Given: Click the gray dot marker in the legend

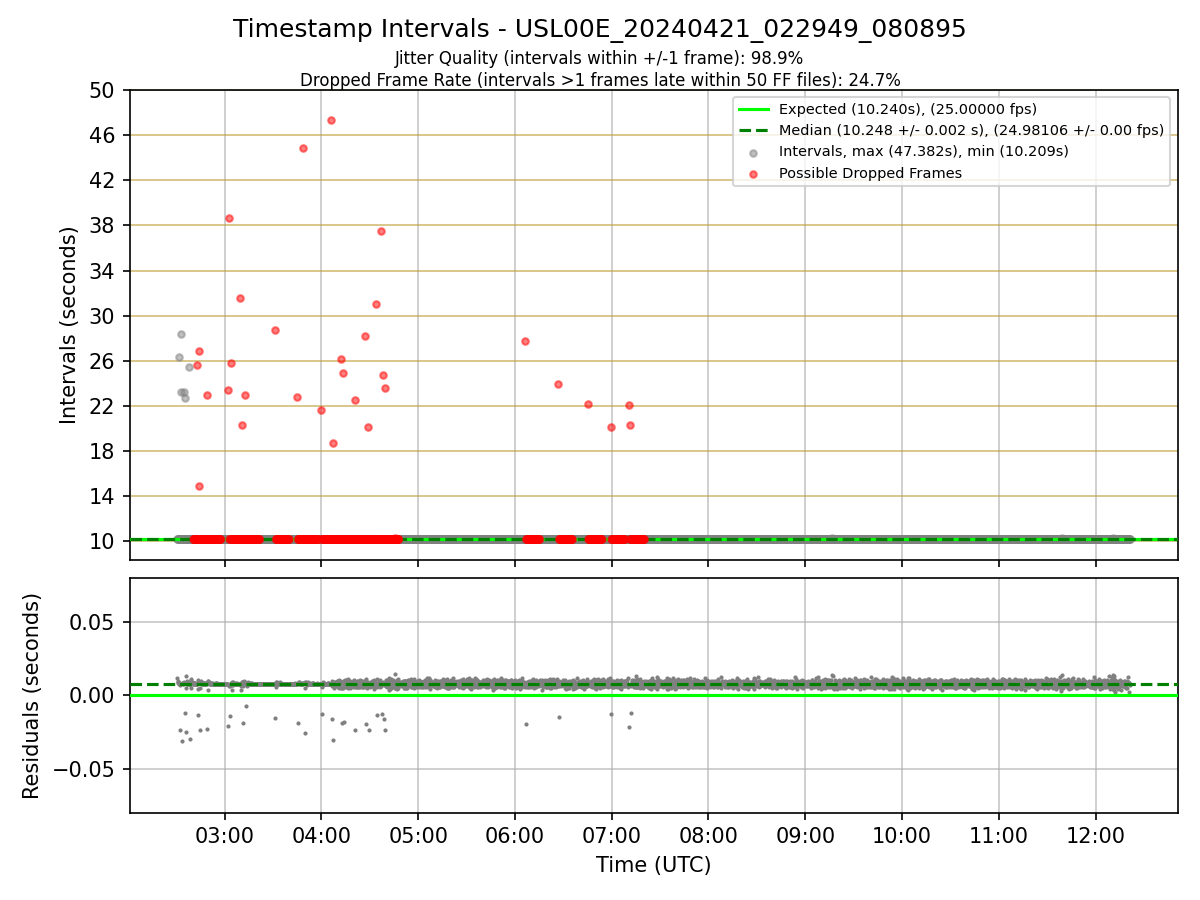Looking at the screenshot, I should point(753,153).
